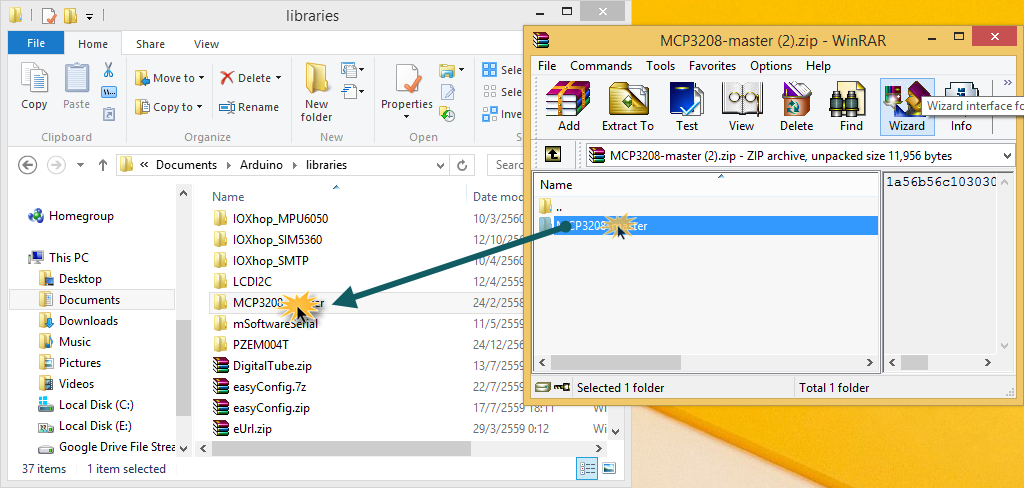1024x488 pixels.
Task: Click the Arduino breadcrumb in address bar
Action: point(262,165)
